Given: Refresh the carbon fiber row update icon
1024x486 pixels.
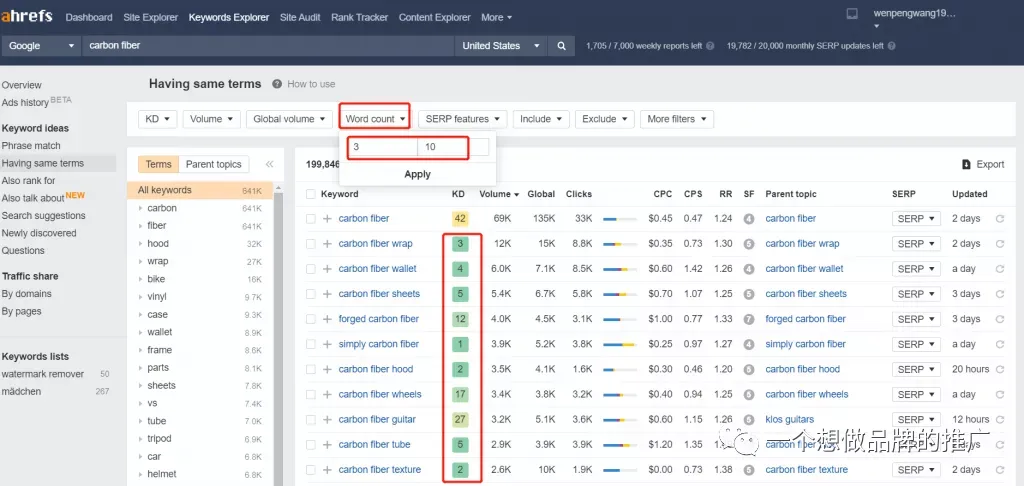Looking at the screenshot, I should point(999,219).
